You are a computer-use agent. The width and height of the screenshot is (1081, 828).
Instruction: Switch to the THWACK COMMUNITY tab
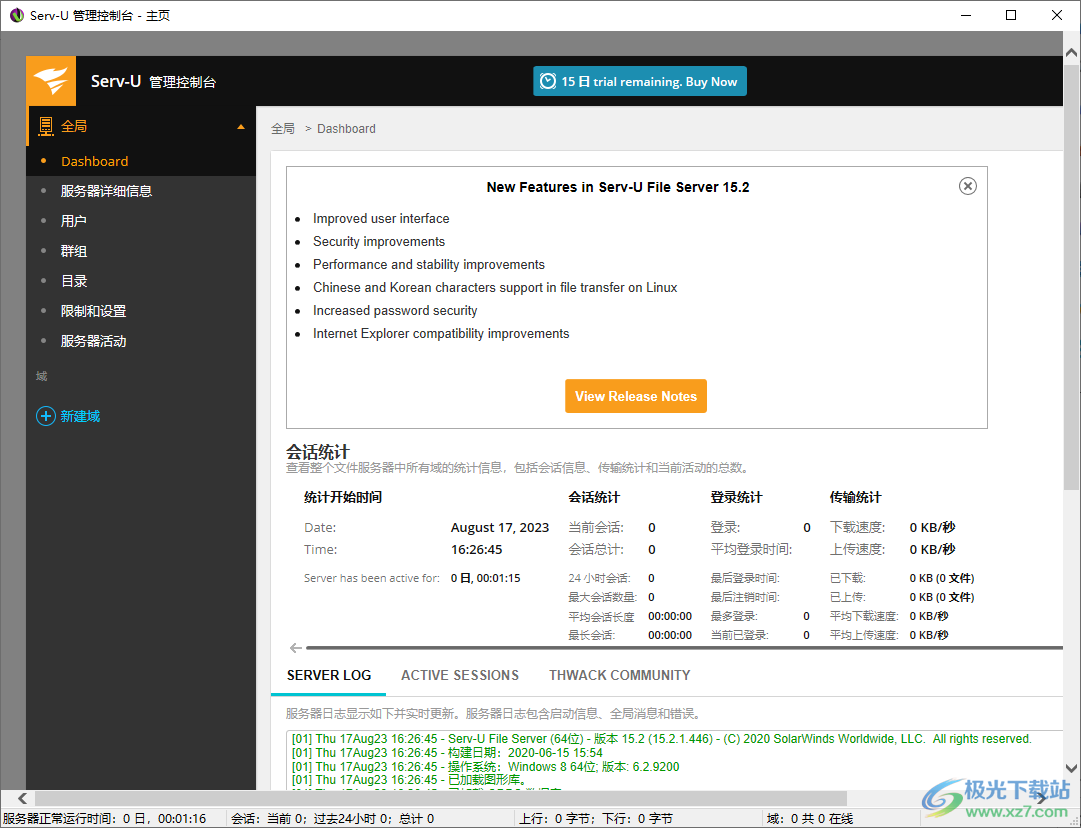[x=620, y=676]
